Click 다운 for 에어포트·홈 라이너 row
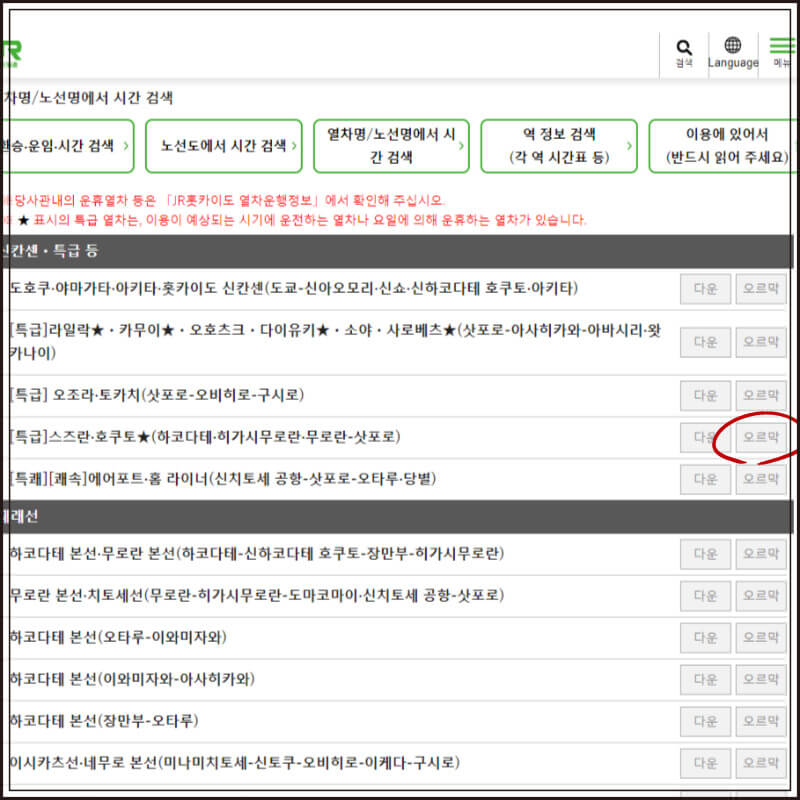800x800 pixels. (705, 479)
